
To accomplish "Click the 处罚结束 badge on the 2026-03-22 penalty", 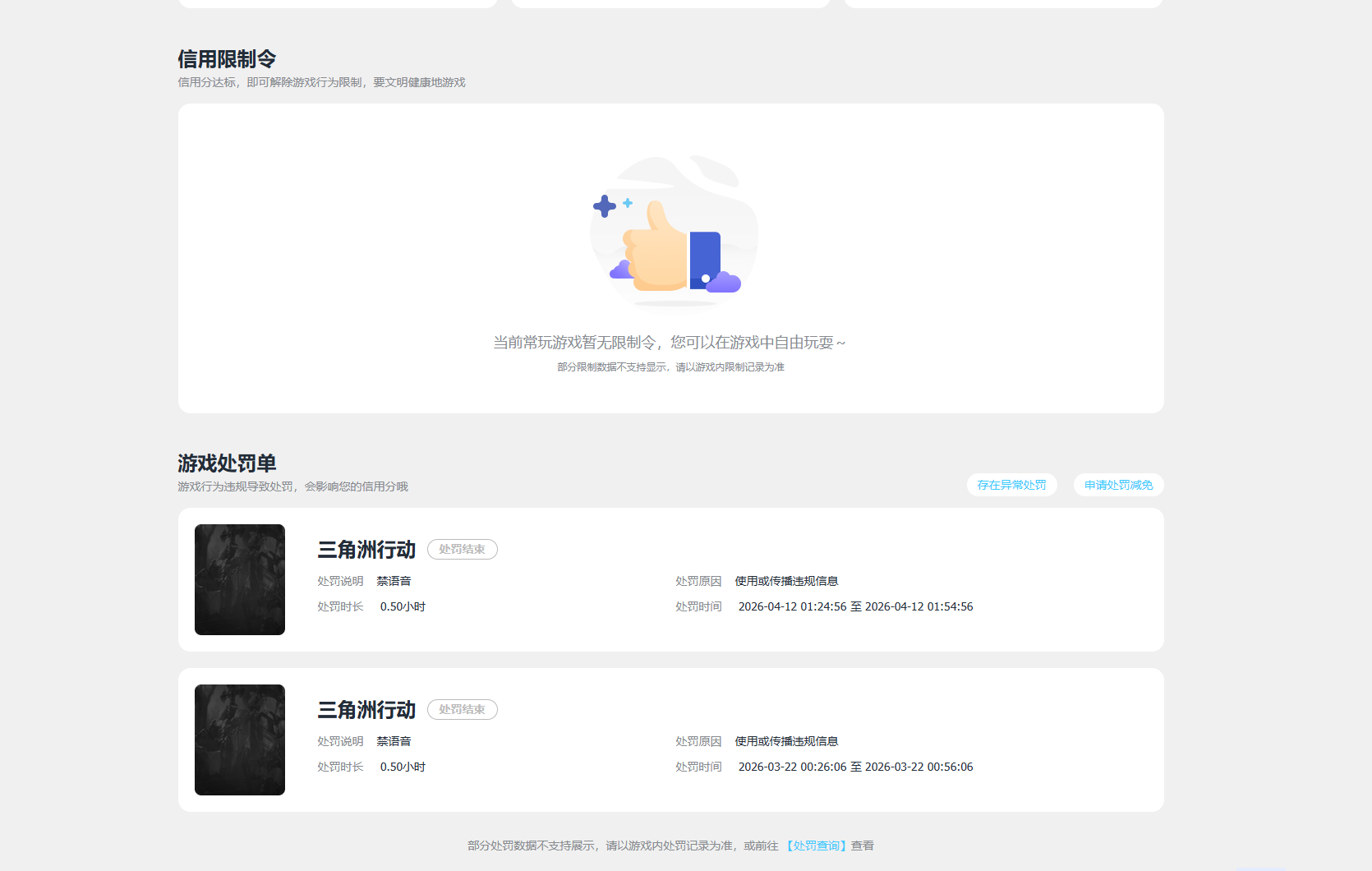I will [x=462, y=709].
